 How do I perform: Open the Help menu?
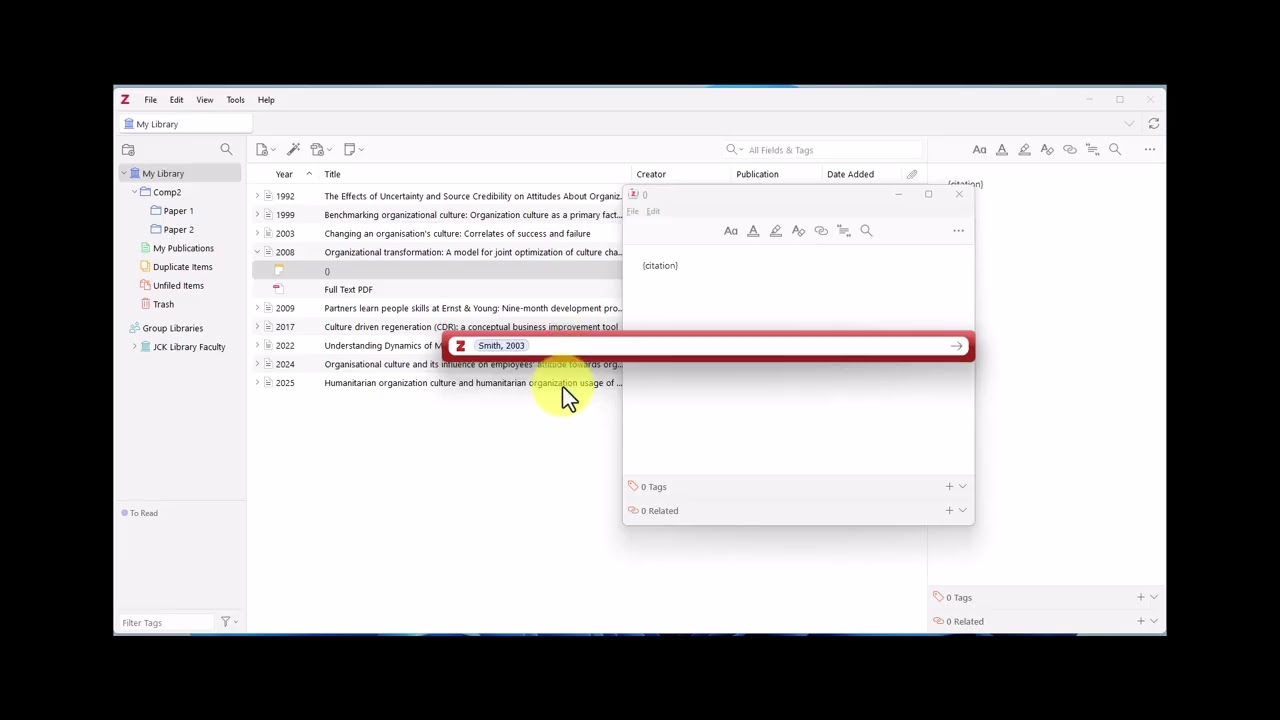(x=266, y=100)
